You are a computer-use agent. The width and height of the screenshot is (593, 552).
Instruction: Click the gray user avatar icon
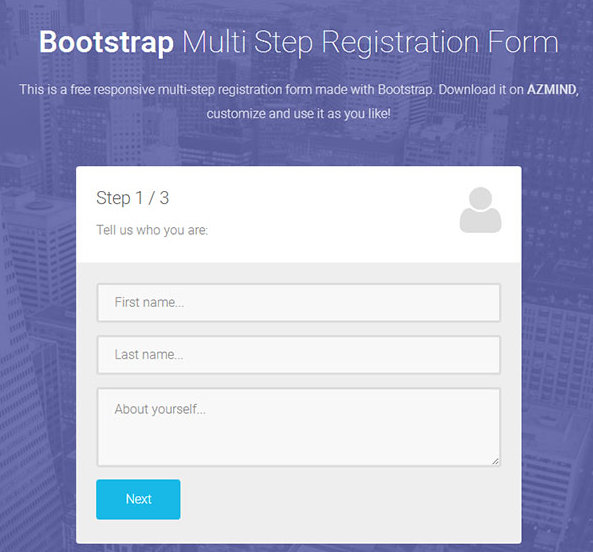coord(480,210)
